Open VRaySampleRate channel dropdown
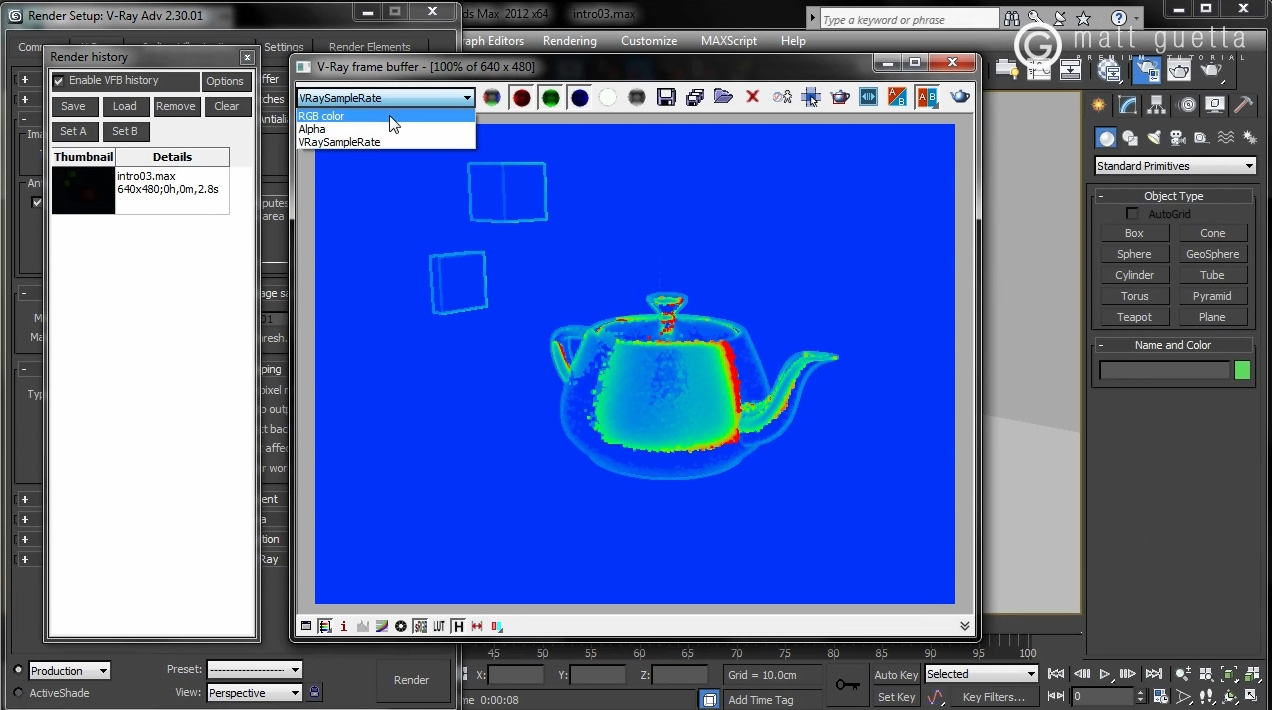Screen dimensions: 1272x710 385,98
